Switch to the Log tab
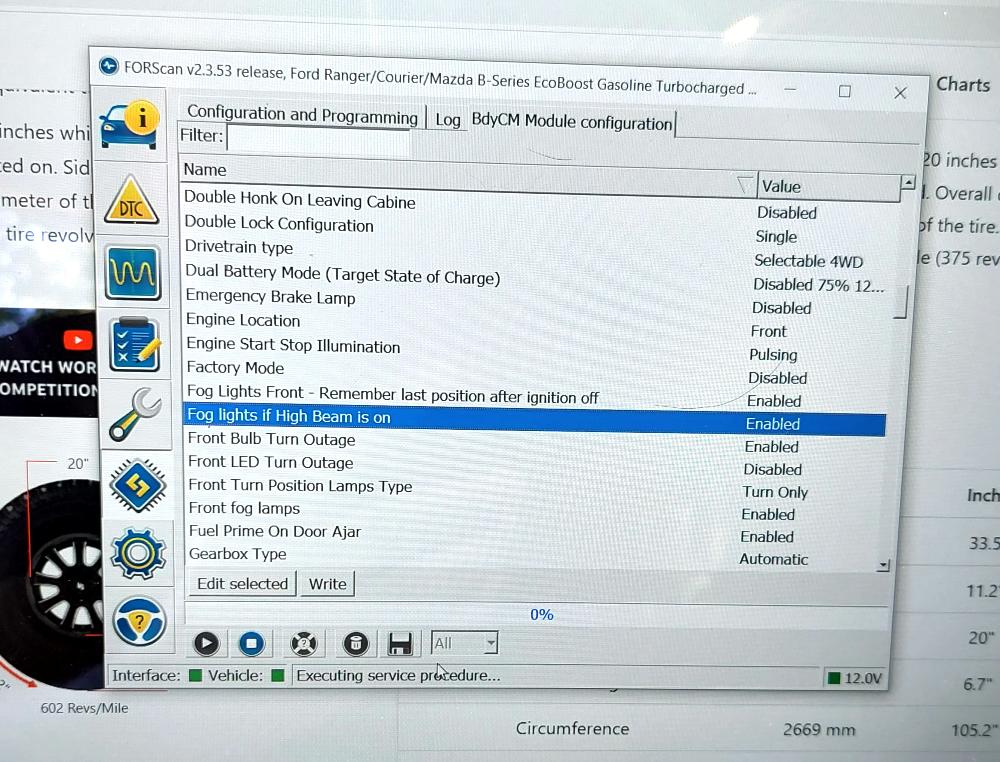This screenshot has width=1000, height=762. click(447, 120)
